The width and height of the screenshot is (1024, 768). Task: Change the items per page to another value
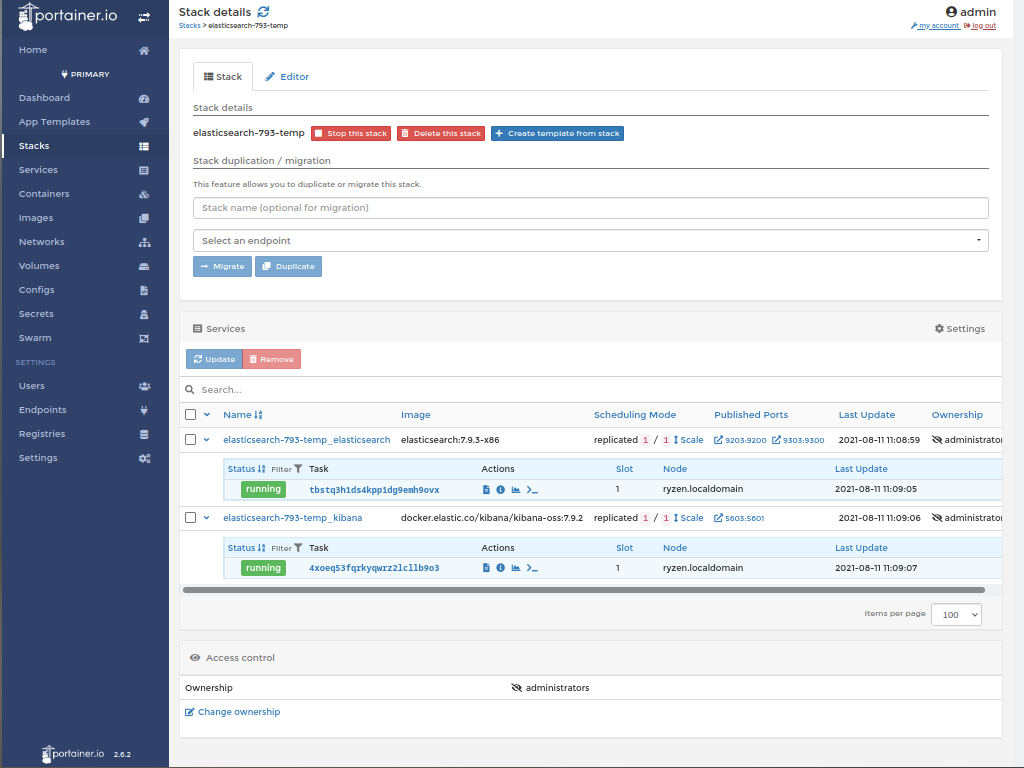point(956,614)
